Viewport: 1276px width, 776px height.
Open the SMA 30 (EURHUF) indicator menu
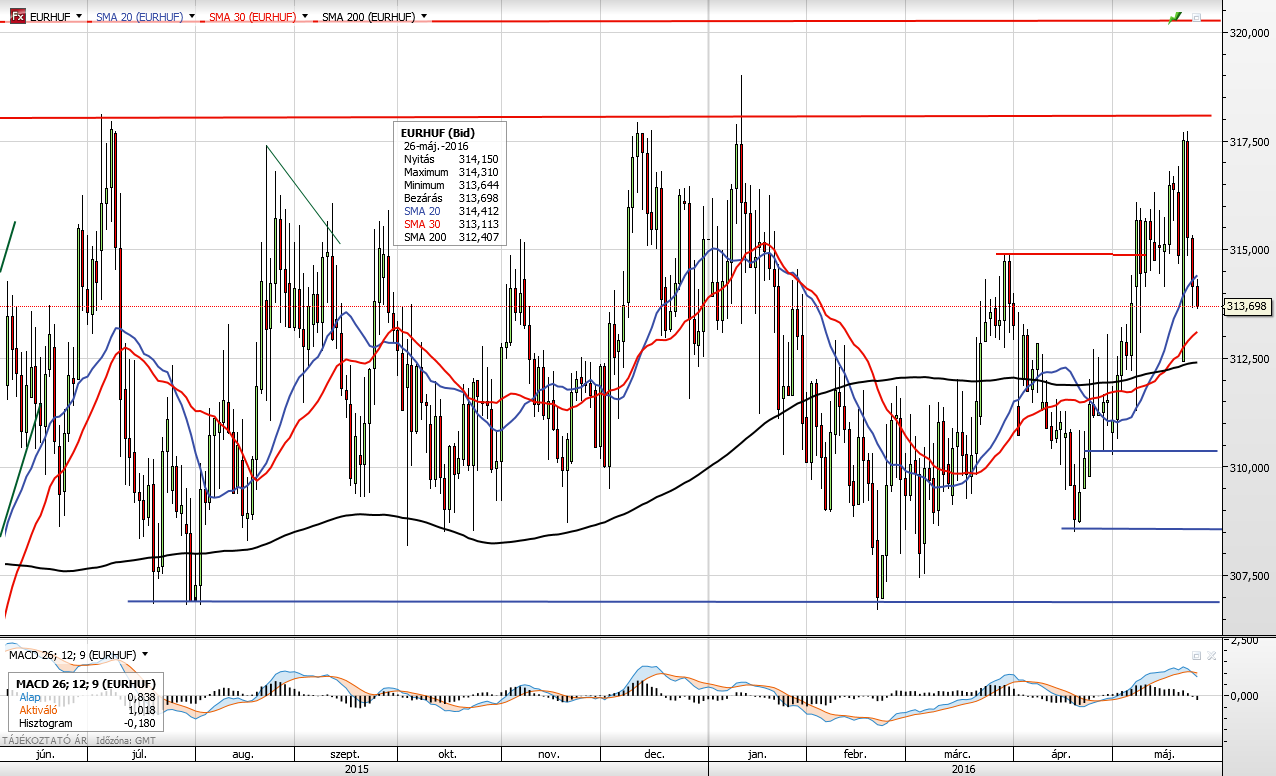point(305,17)
